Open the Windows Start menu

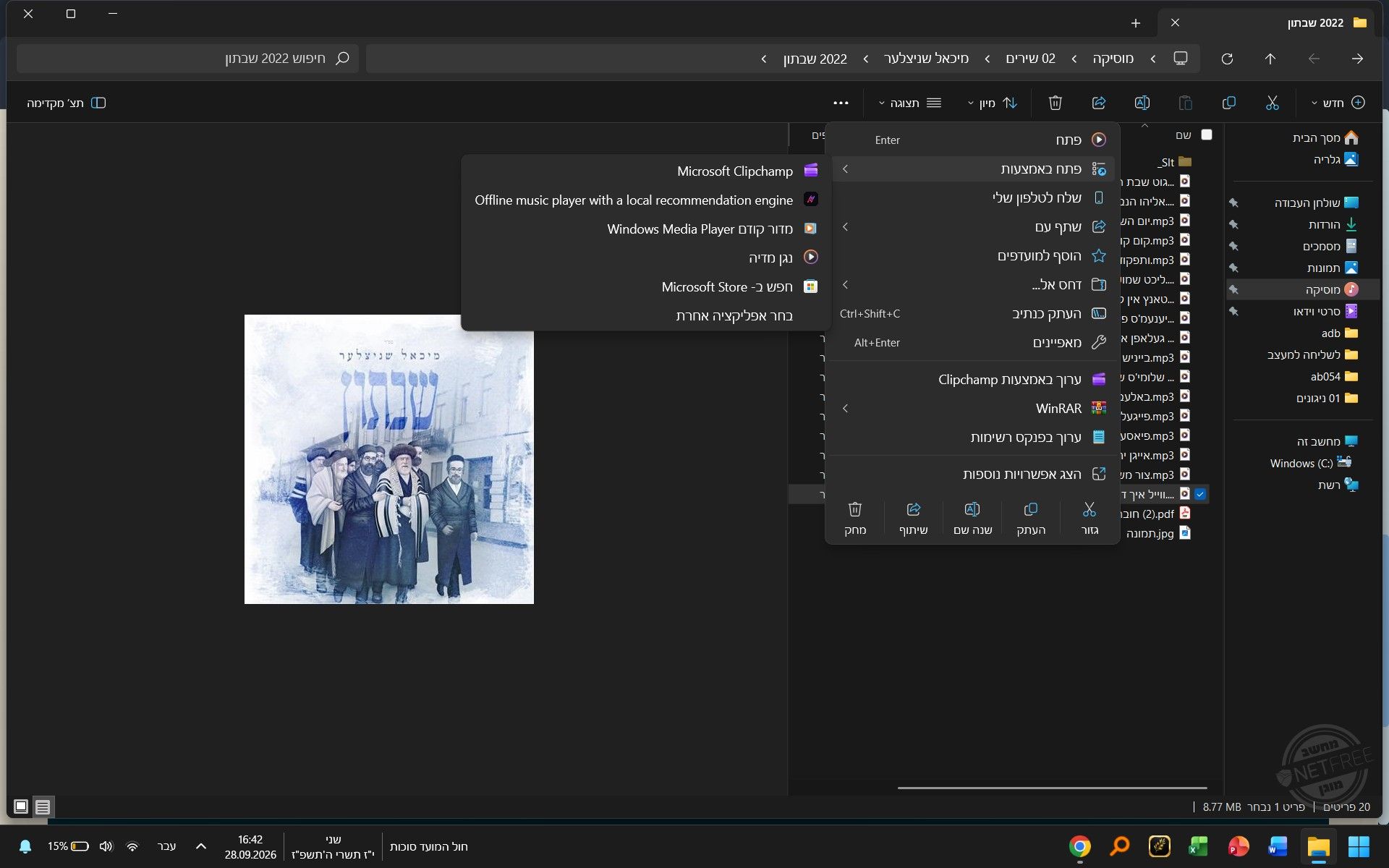click(x=1358, y=846)
